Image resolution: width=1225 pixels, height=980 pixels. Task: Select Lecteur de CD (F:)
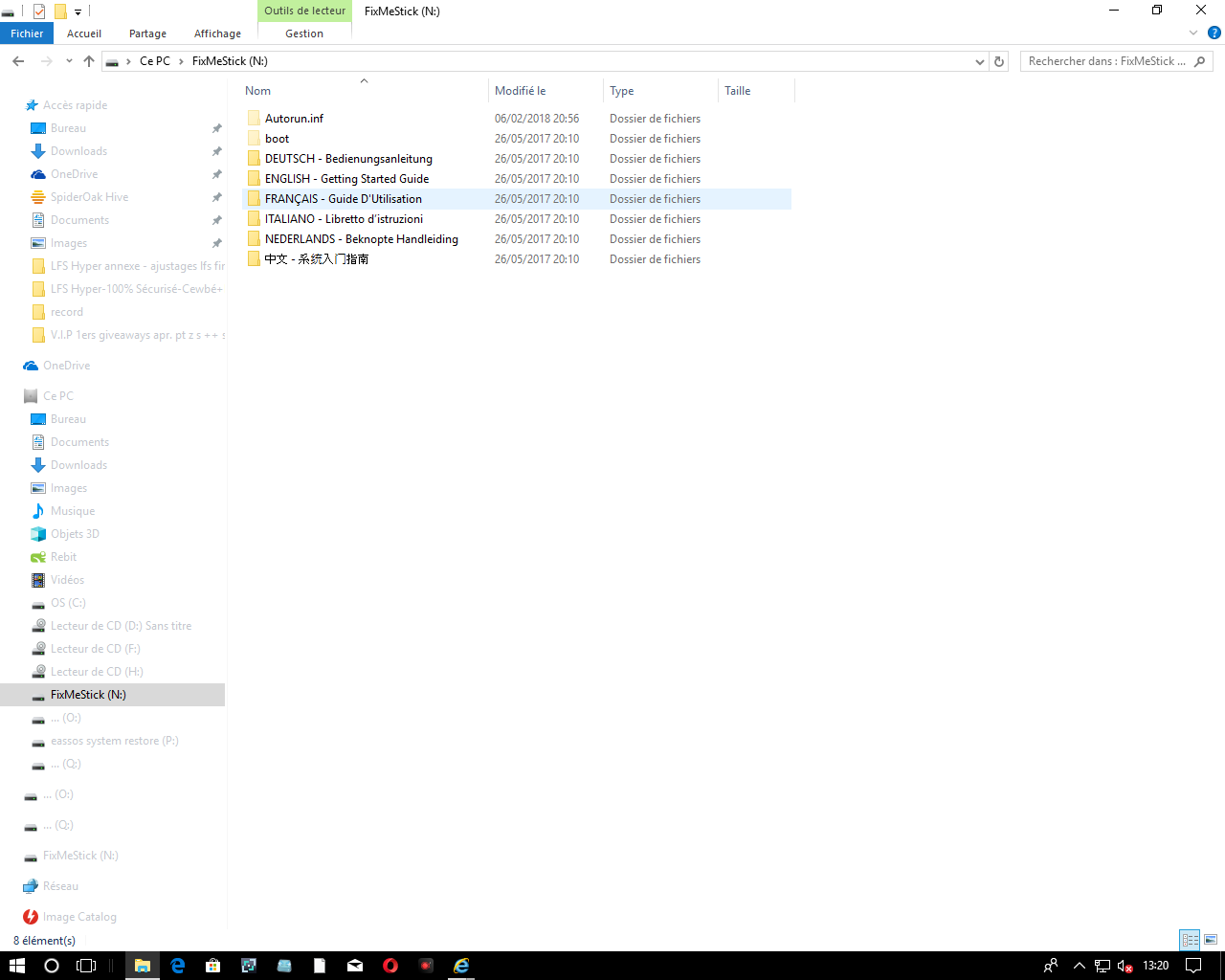coord(95,649)
